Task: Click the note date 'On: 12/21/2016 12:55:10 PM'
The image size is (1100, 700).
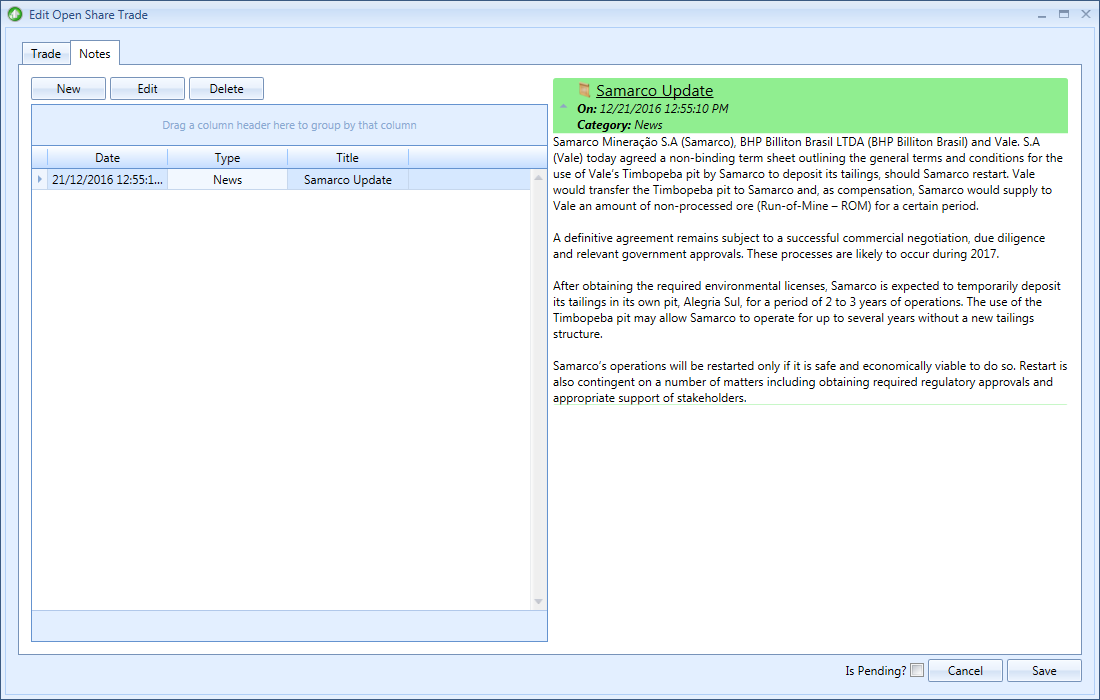Action: pos(652,109)
